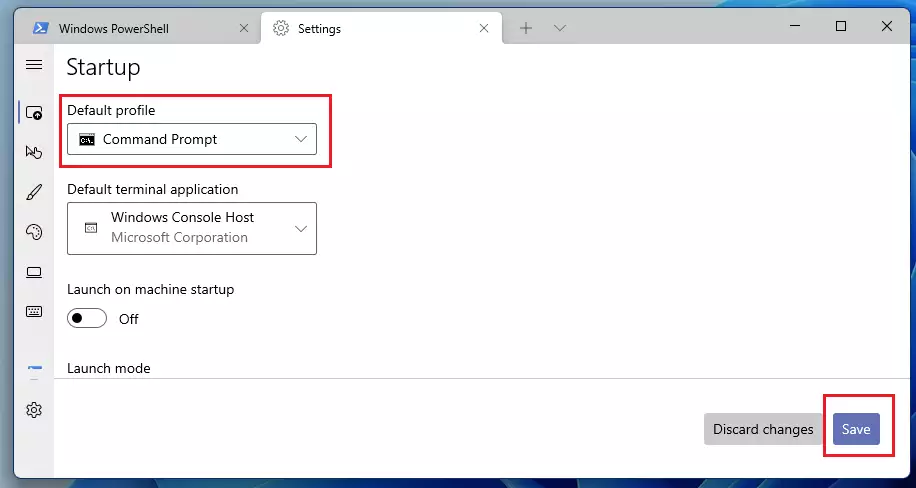Minimize the Terminal window

coord(795,26)
